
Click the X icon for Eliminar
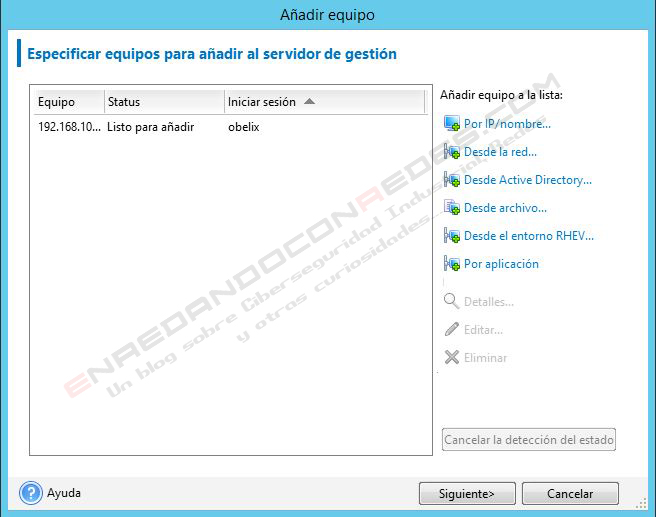pos(451,358)
